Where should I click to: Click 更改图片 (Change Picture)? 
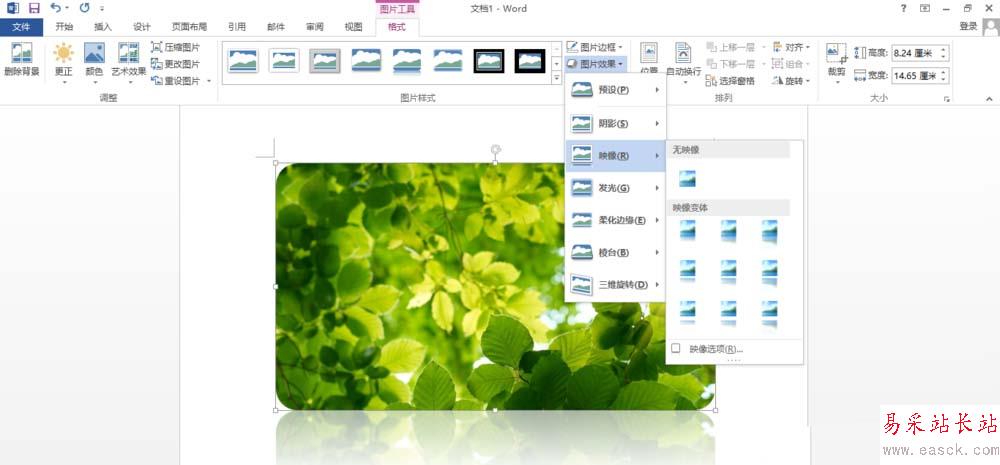[x=175, y=64]
